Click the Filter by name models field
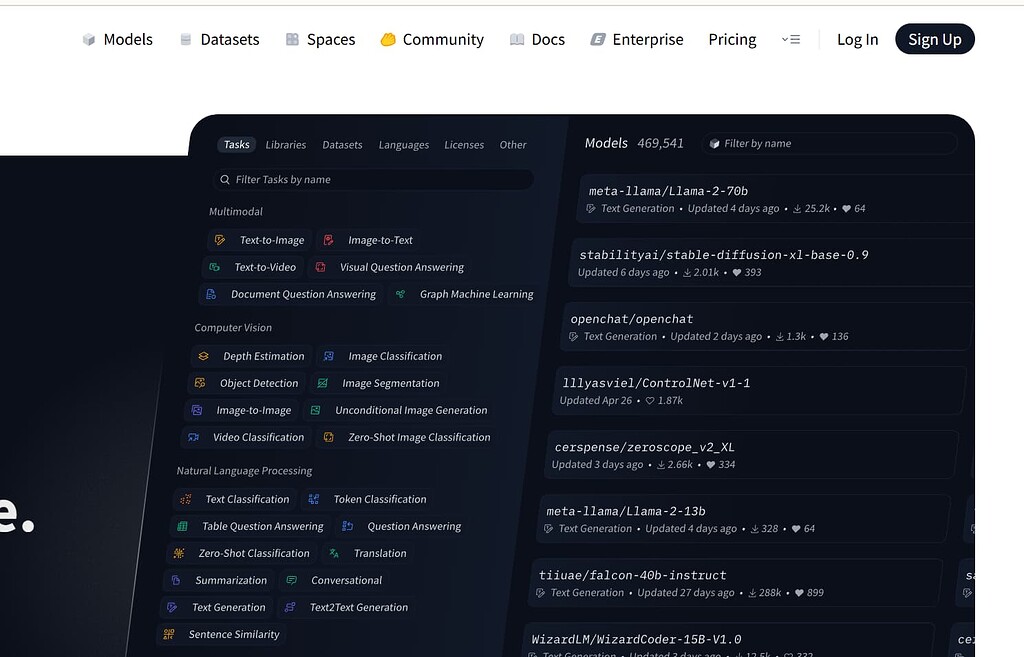 [x=829, y=144]
